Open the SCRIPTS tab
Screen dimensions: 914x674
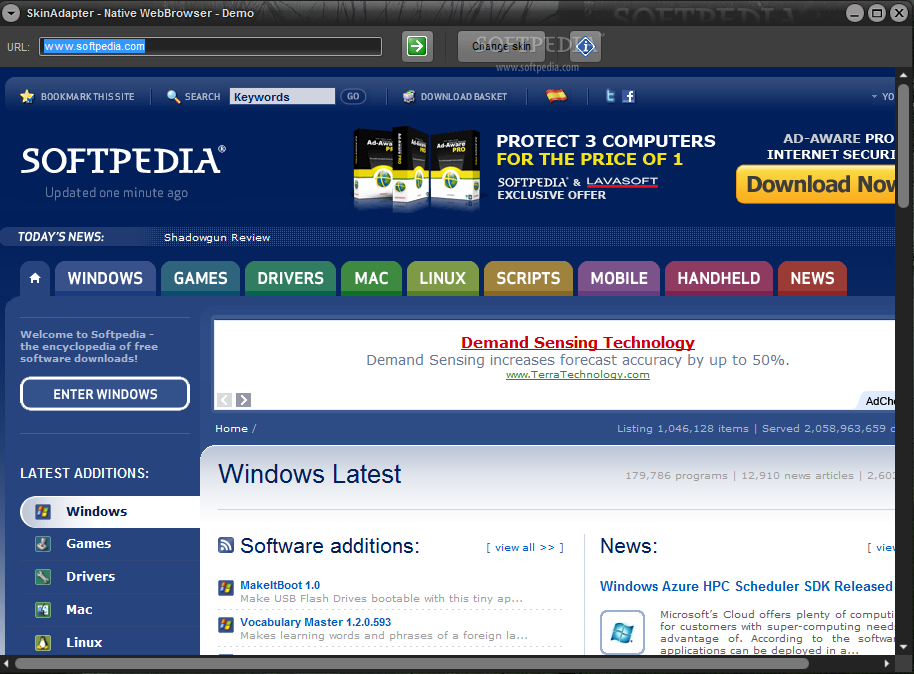[x=528, y=278]
